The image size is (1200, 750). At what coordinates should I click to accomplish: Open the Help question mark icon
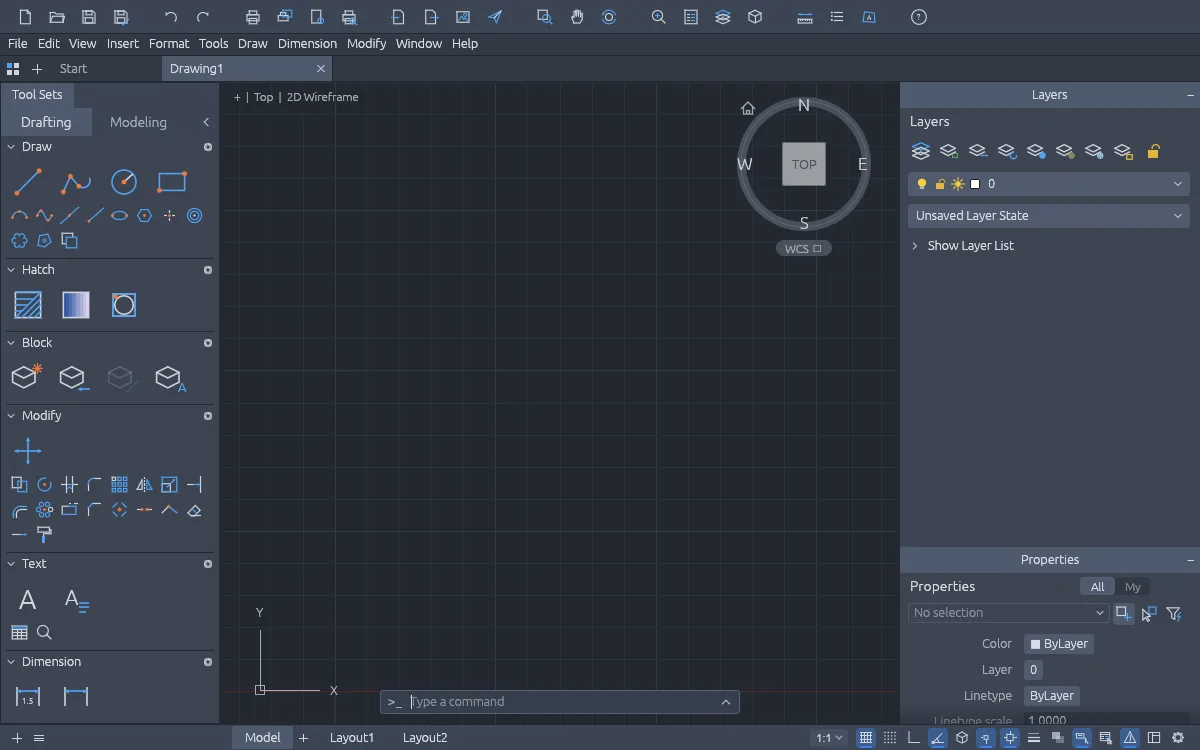919,17
